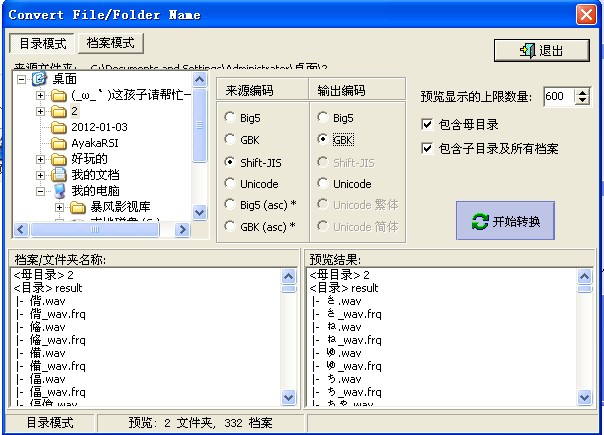Click the preview limit field showing 600
This screenshot has height=435, width=604.
coord(560,96)
